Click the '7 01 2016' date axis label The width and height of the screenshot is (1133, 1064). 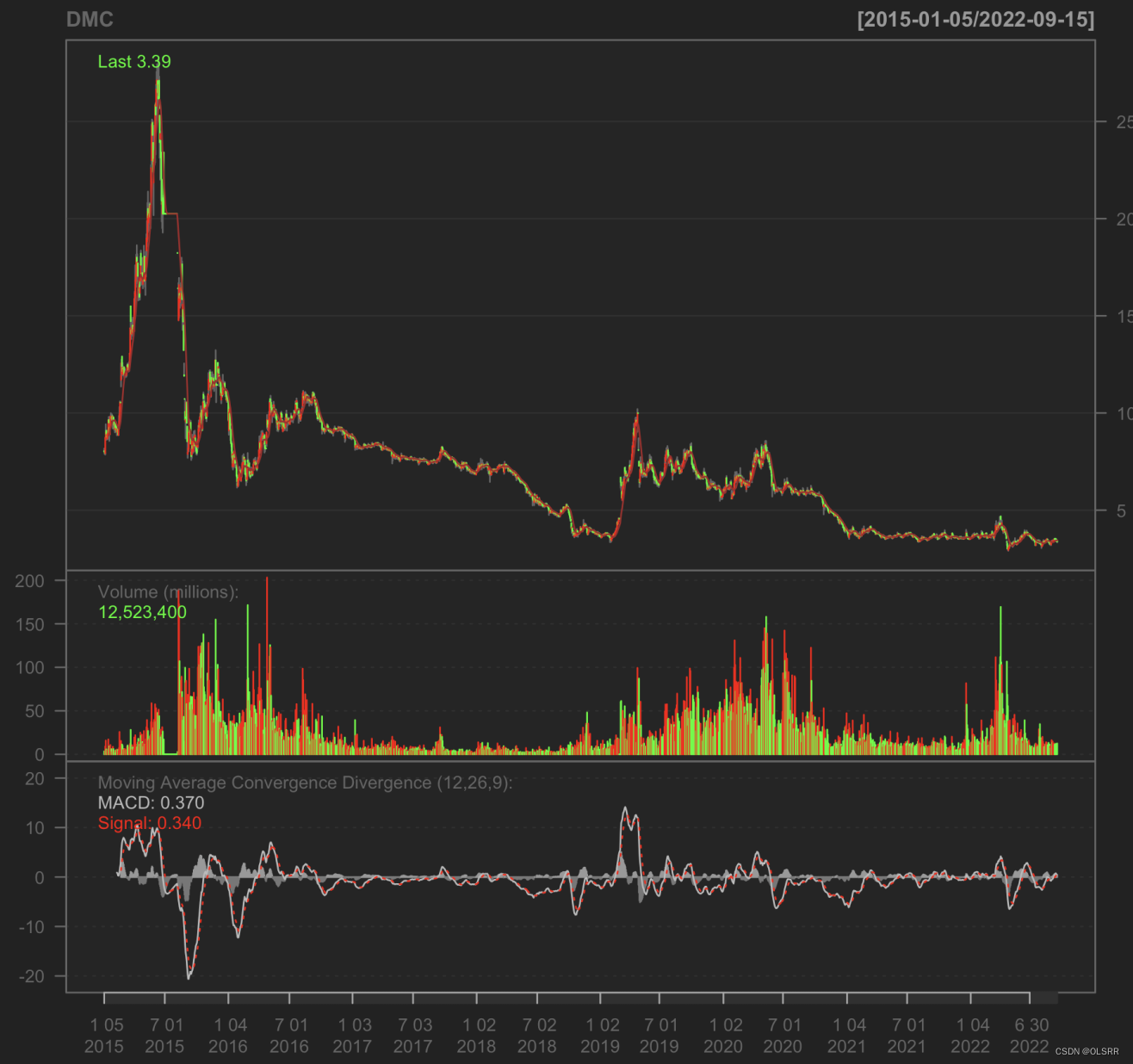click(x=290, y=1036)
